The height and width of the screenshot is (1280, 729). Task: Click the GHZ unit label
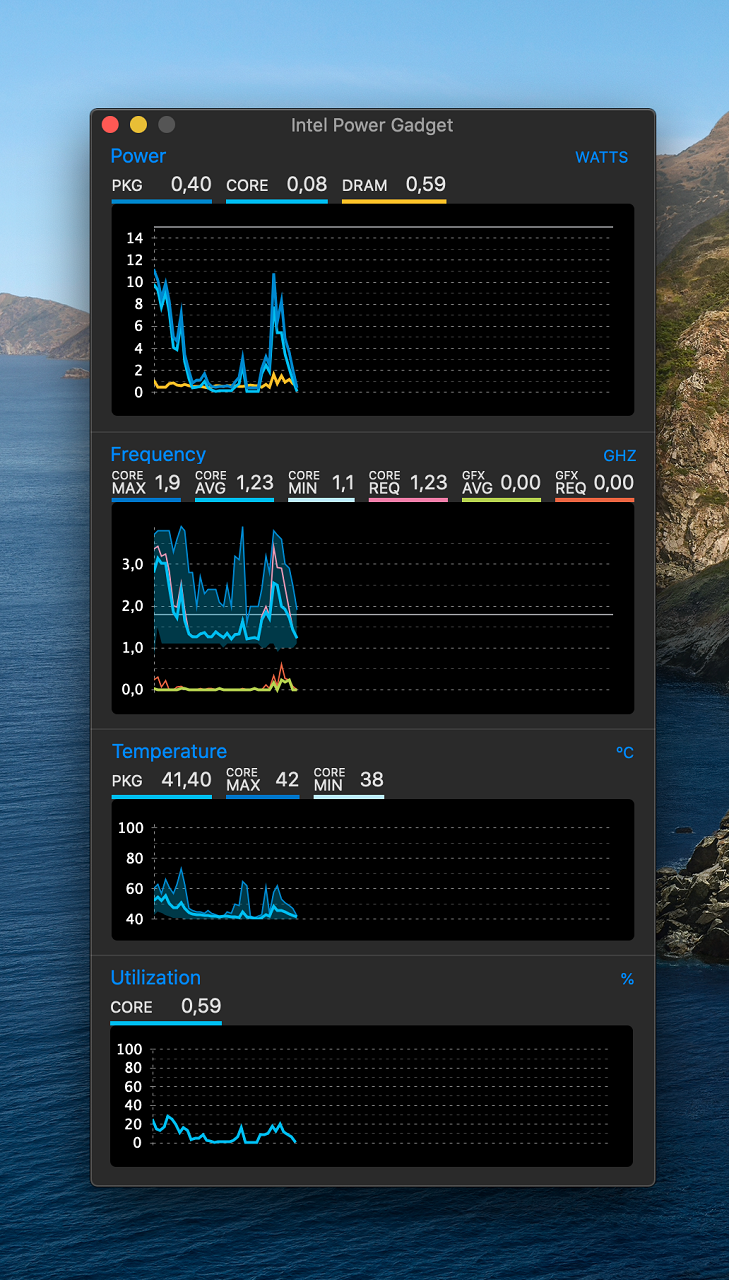[619, 456]
